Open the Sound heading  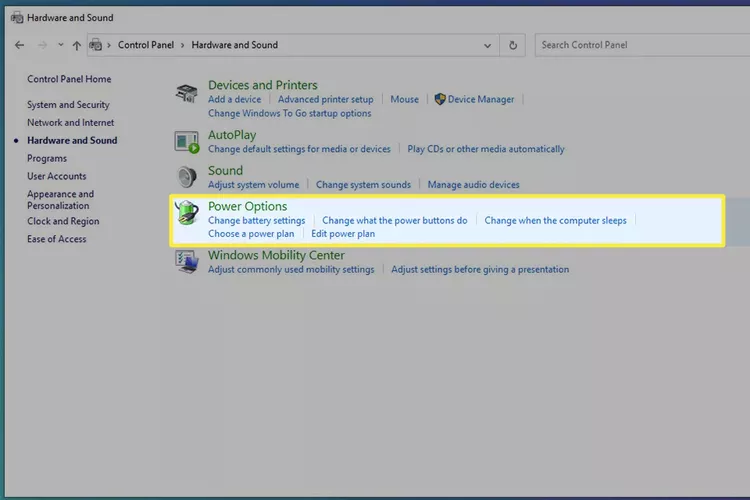[225, 171]
